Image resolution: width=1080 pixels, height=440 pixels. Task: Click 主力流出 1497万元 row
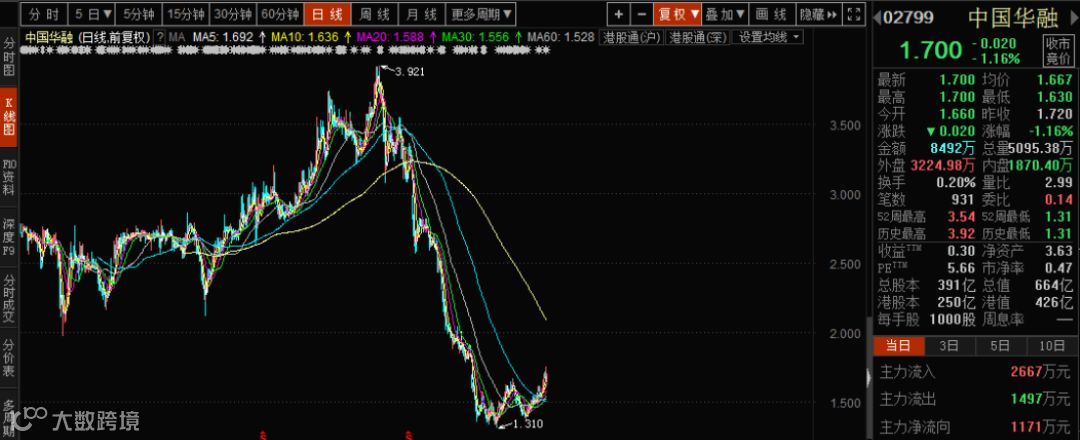[x=975, y=399]
